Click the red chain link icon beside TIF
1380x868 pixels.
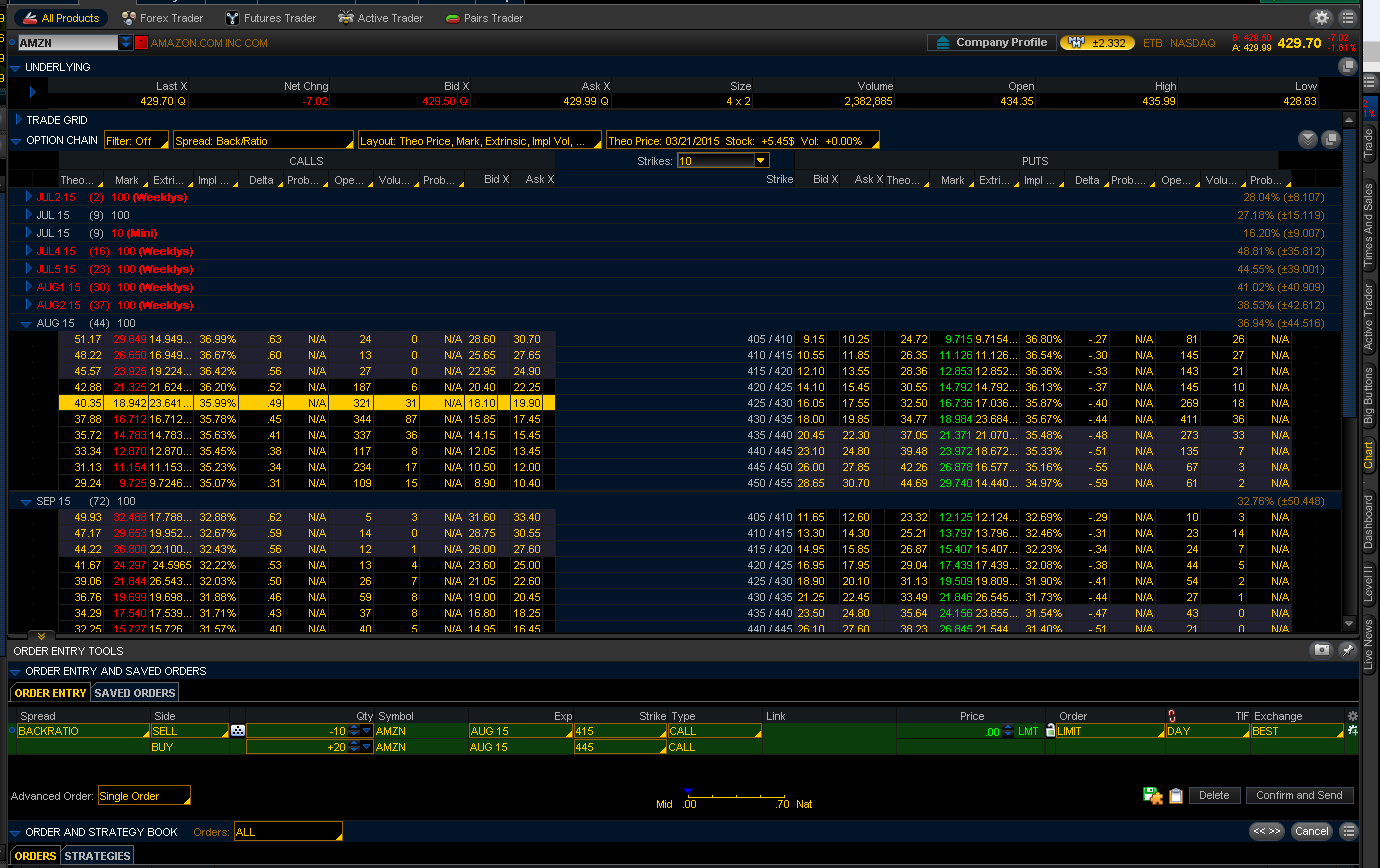[x=1171, y=716]
